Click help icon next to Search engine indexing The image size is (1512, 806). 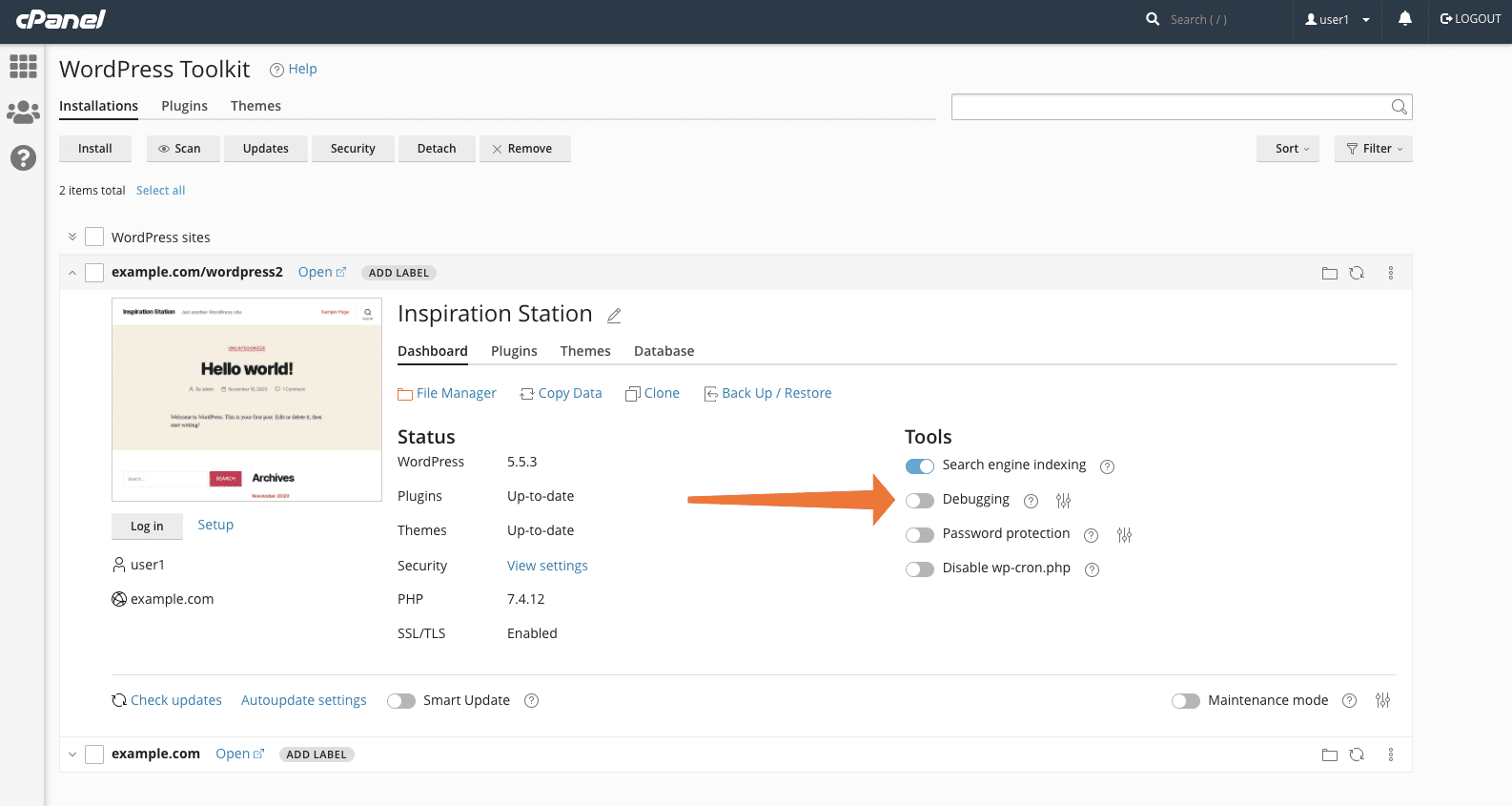pyautogui.click(x=1107, y=466)
